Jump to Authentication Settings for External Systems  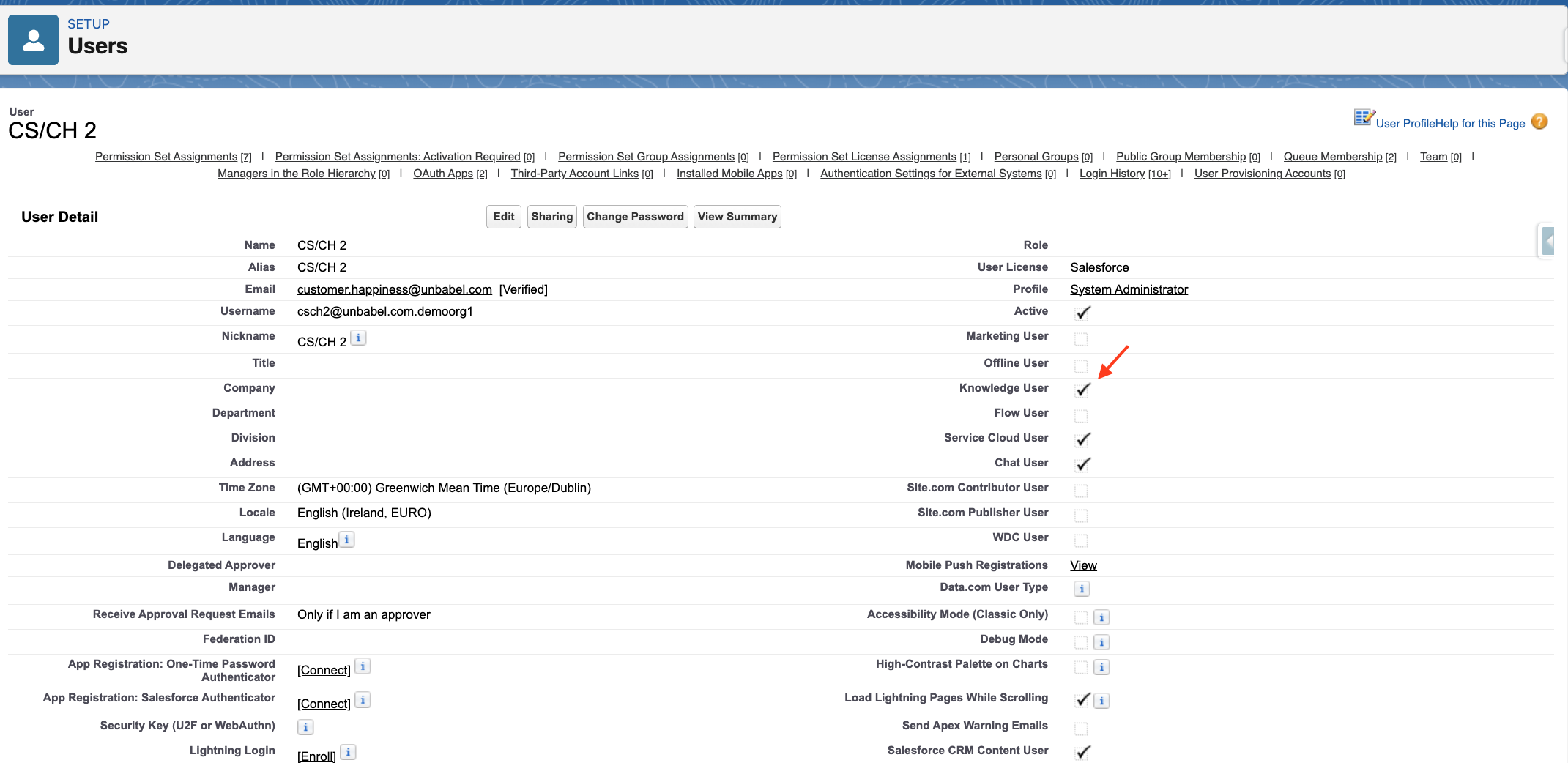coord(938,174)
